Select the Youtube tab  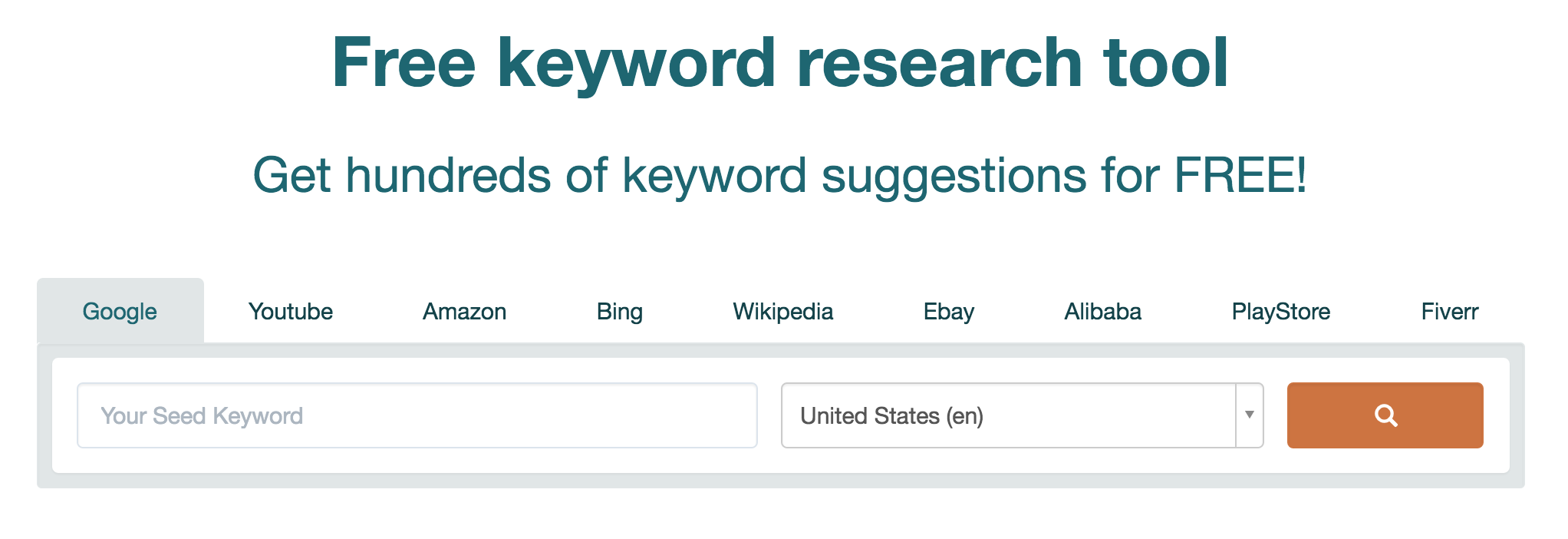[x=291, y=312]
